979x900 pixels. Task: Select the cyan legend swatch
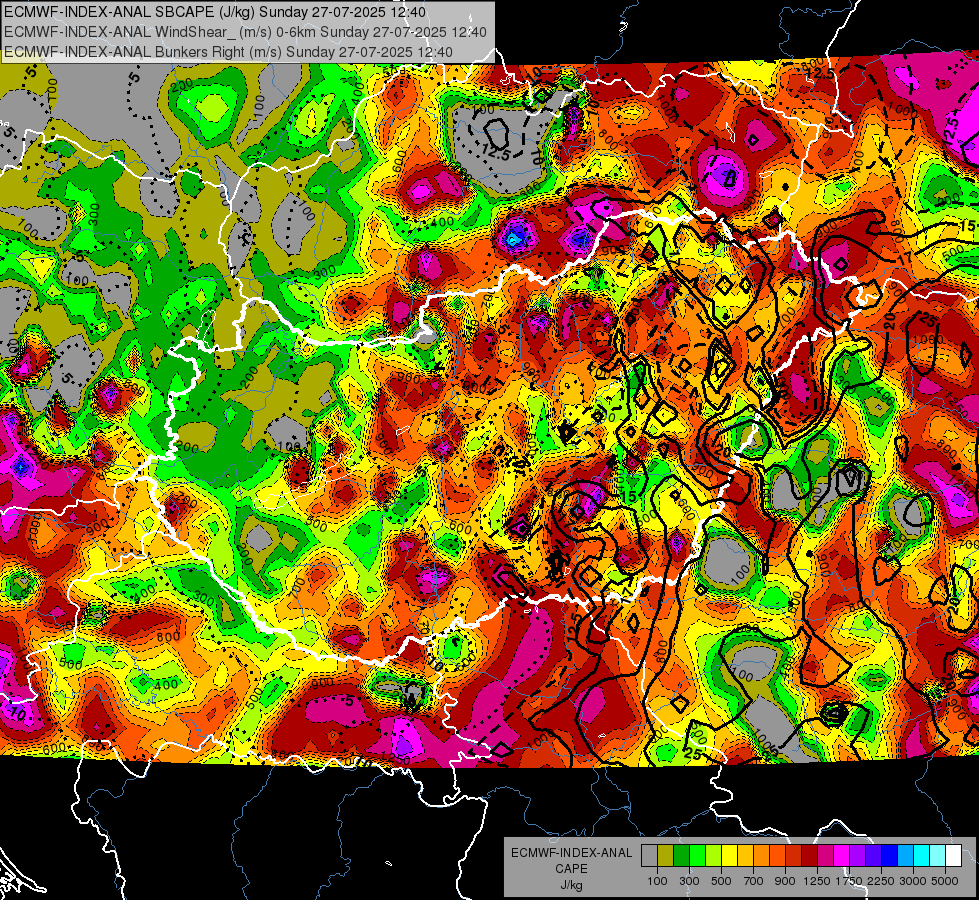coord(922,856)
